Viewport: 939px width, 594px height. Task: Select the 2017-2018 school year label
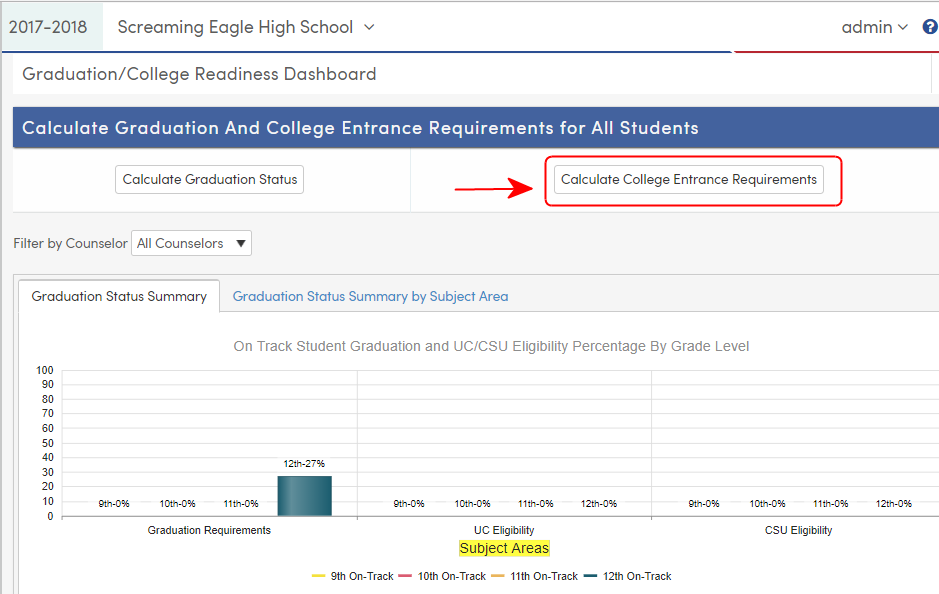point(47,27)
